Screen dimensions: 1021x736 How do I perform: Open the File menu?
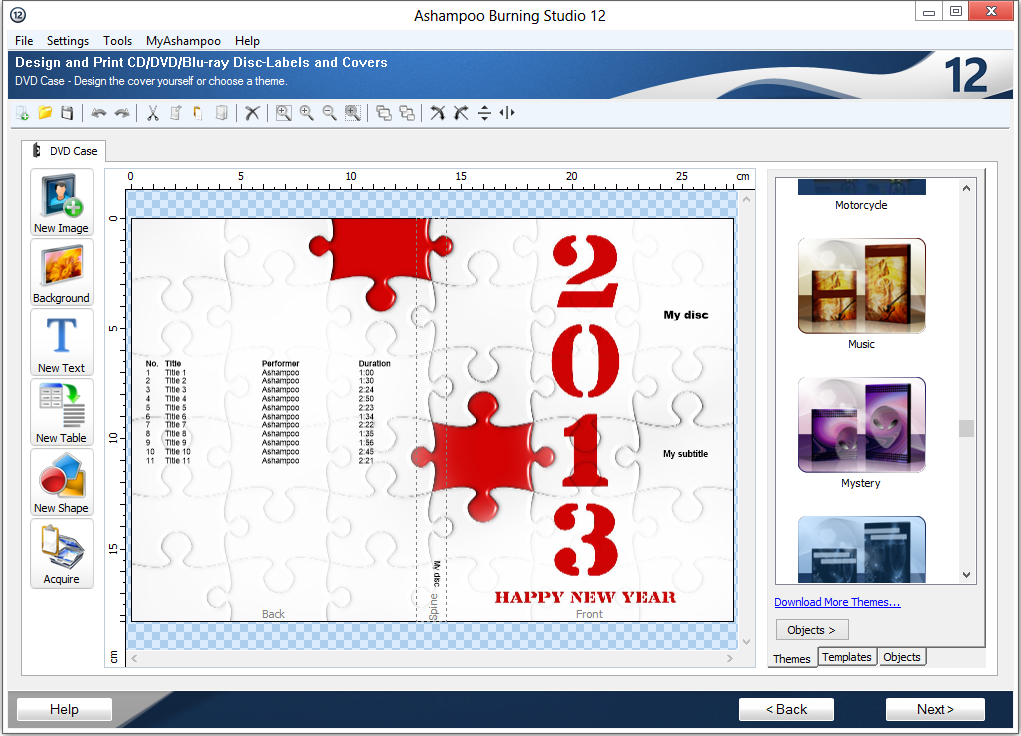[x=24, y=40]
